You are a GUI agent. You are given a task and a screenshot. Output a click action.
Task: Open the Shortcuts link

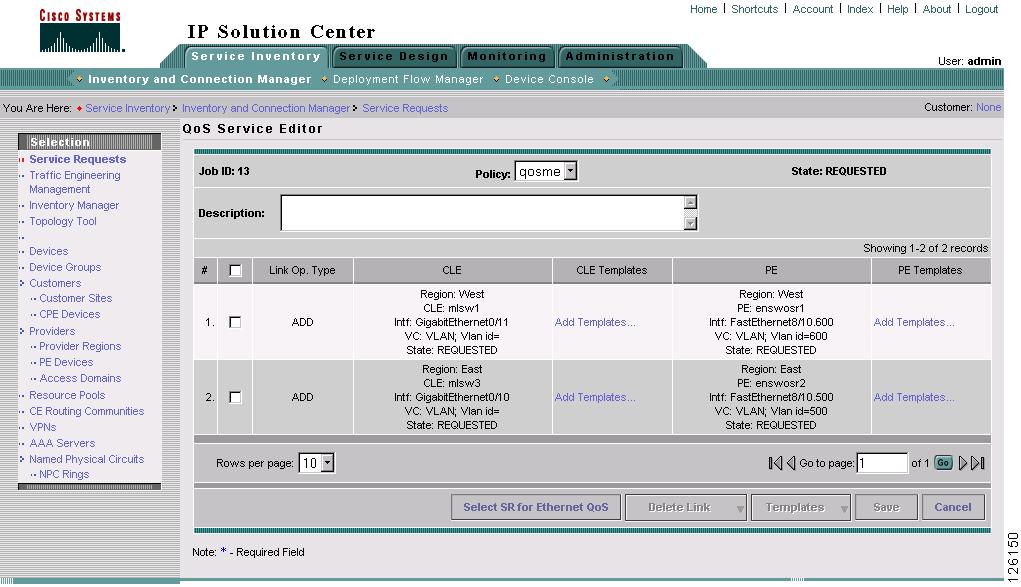point(755,9)
